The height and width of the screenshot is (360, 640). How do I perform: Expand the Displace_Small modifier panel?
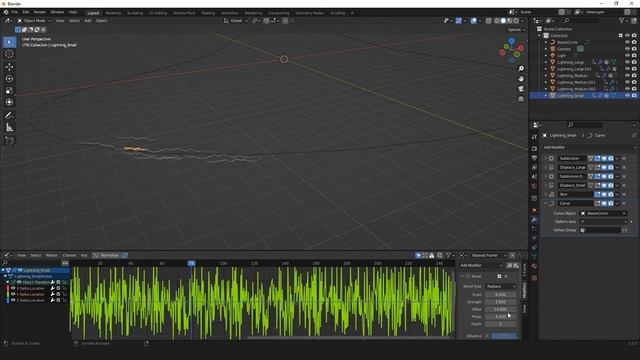(x=546, y=185)
